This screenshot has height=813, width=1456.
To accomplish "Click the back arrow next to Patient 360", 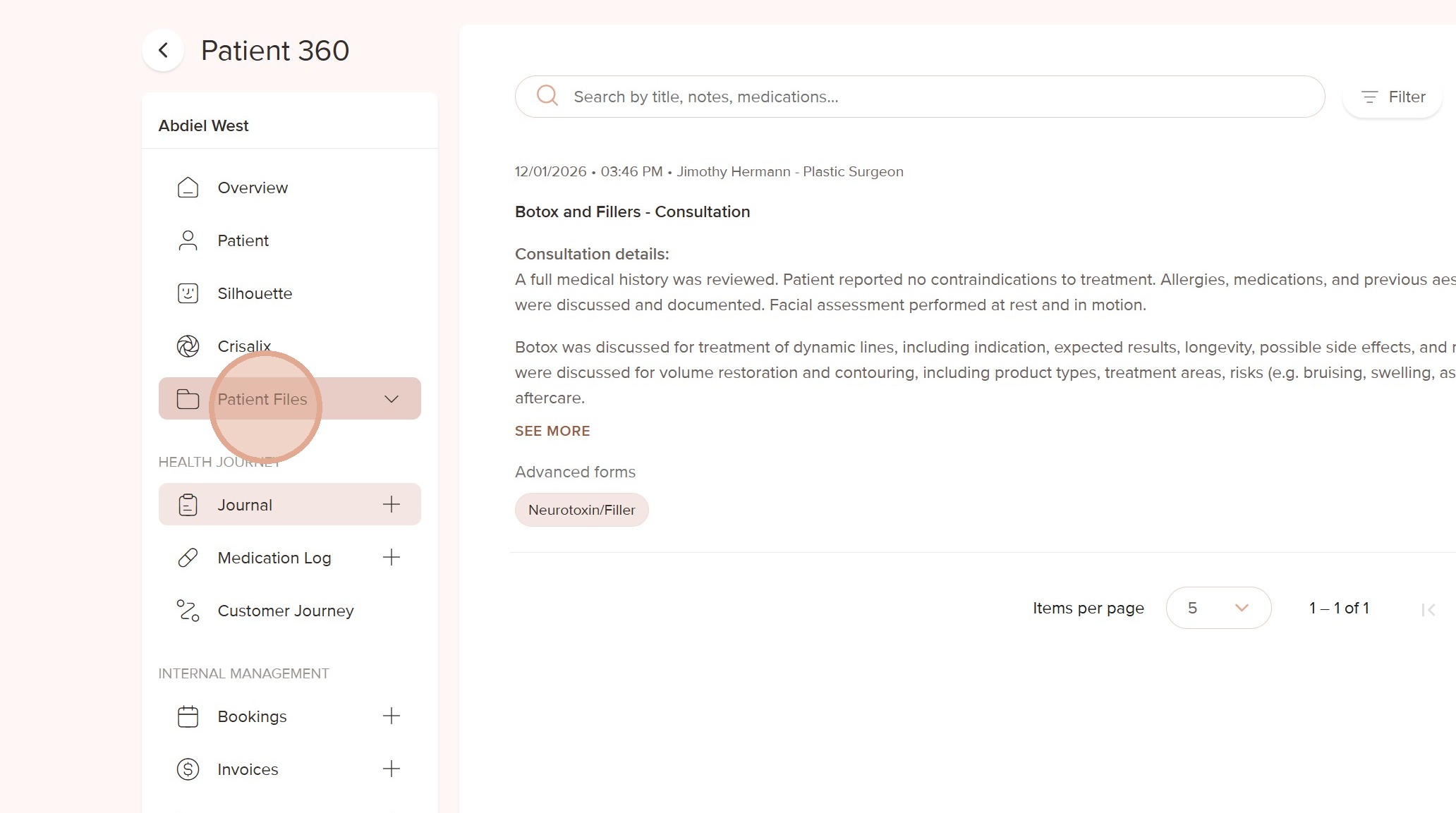I will pyautogui.click(x=163, y=50).
